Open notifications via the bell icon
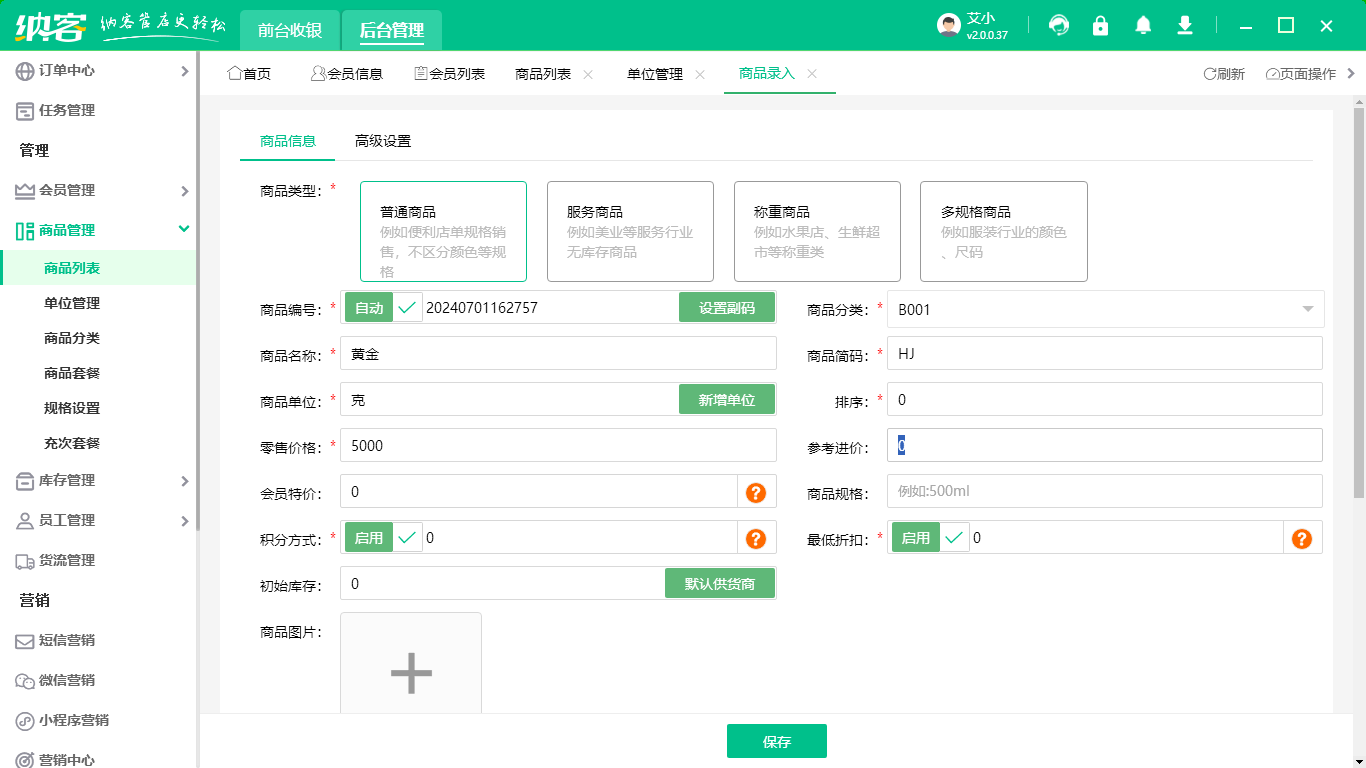Screen dimensions: 1366x768 [1142, 26]
